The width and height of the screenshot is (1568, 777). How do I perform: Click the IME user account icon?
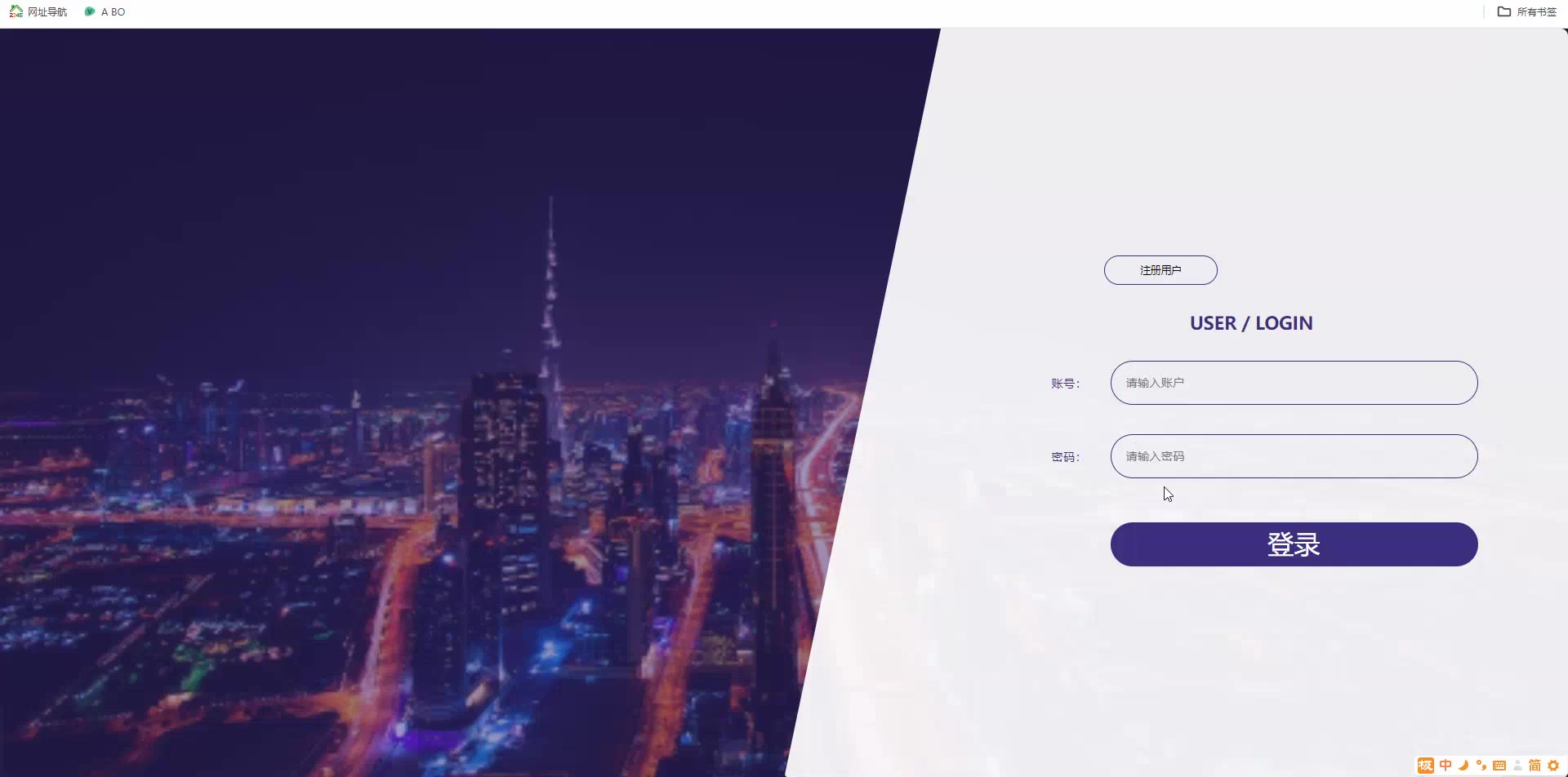coord(1517,766)
